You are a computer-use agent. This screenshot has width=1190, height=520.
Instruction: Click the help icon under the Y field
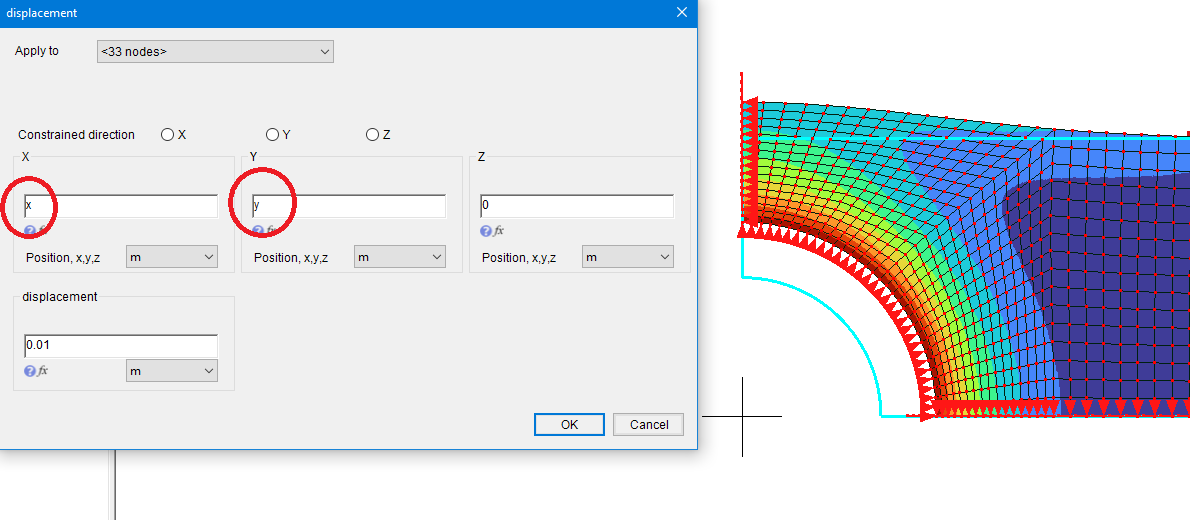tap(258, 231)
